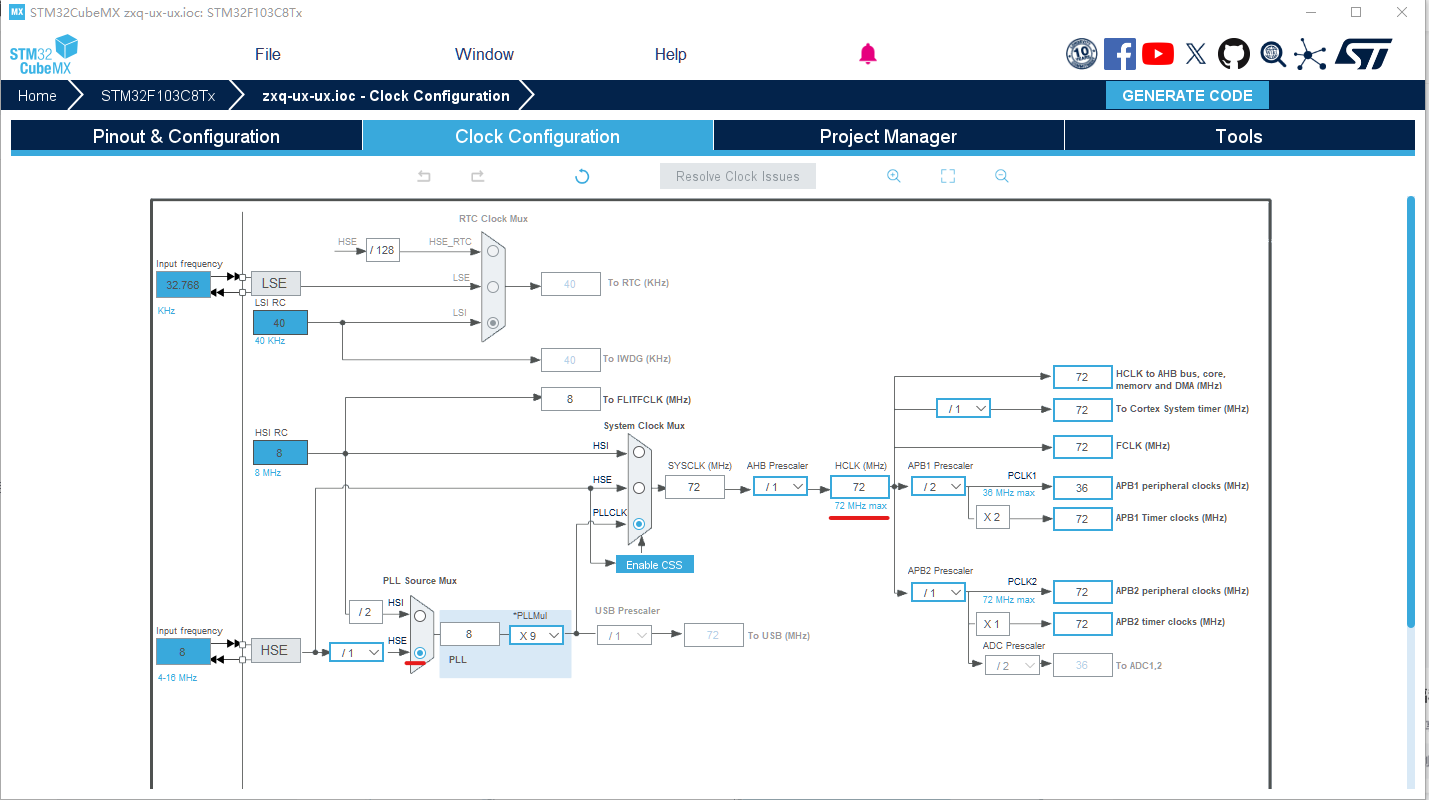Click the undo arrow icon
This screenshot has height=800, width=1429.
[x=424, y=176]
